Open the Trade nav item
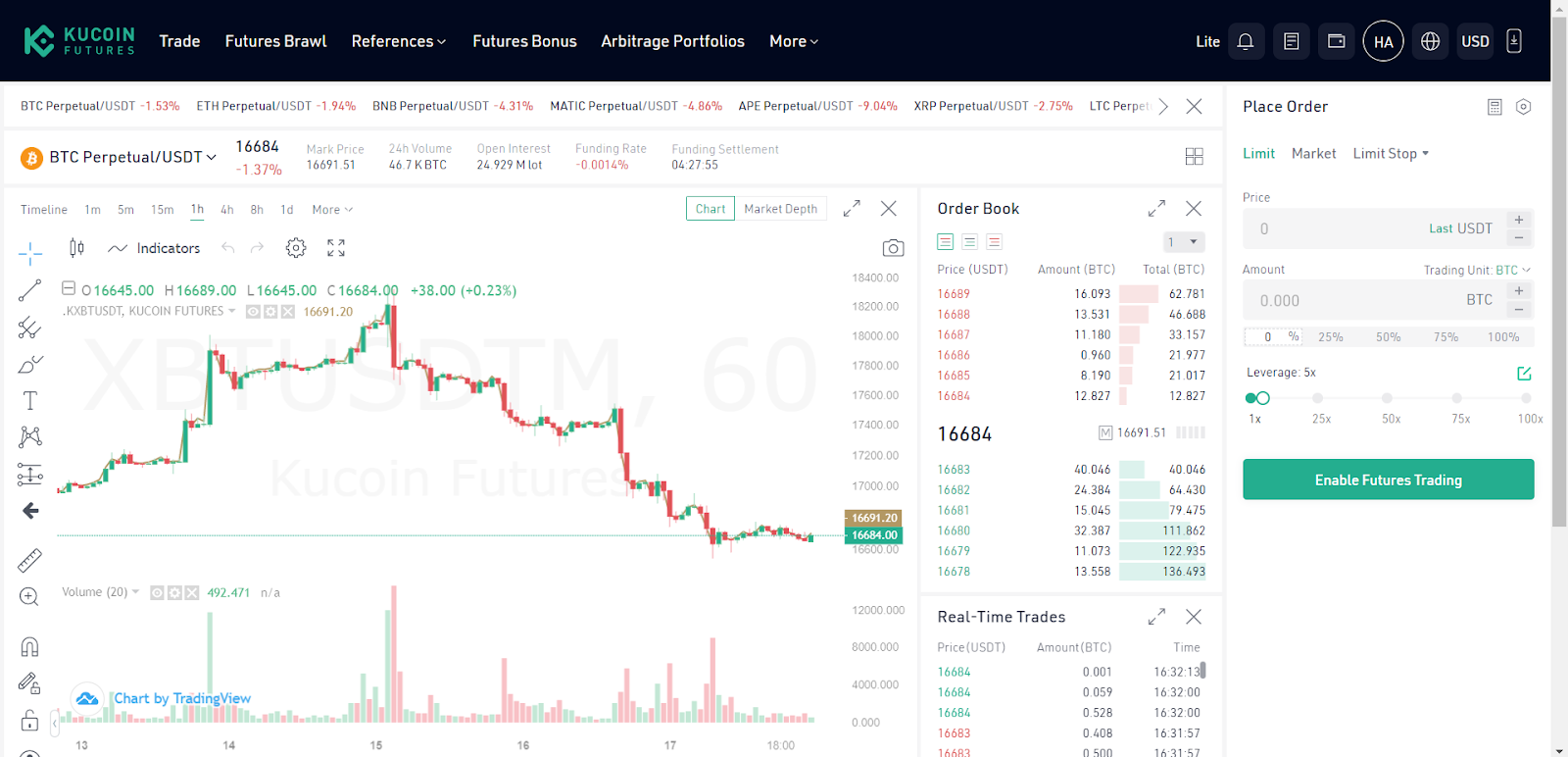 point(179,41)
